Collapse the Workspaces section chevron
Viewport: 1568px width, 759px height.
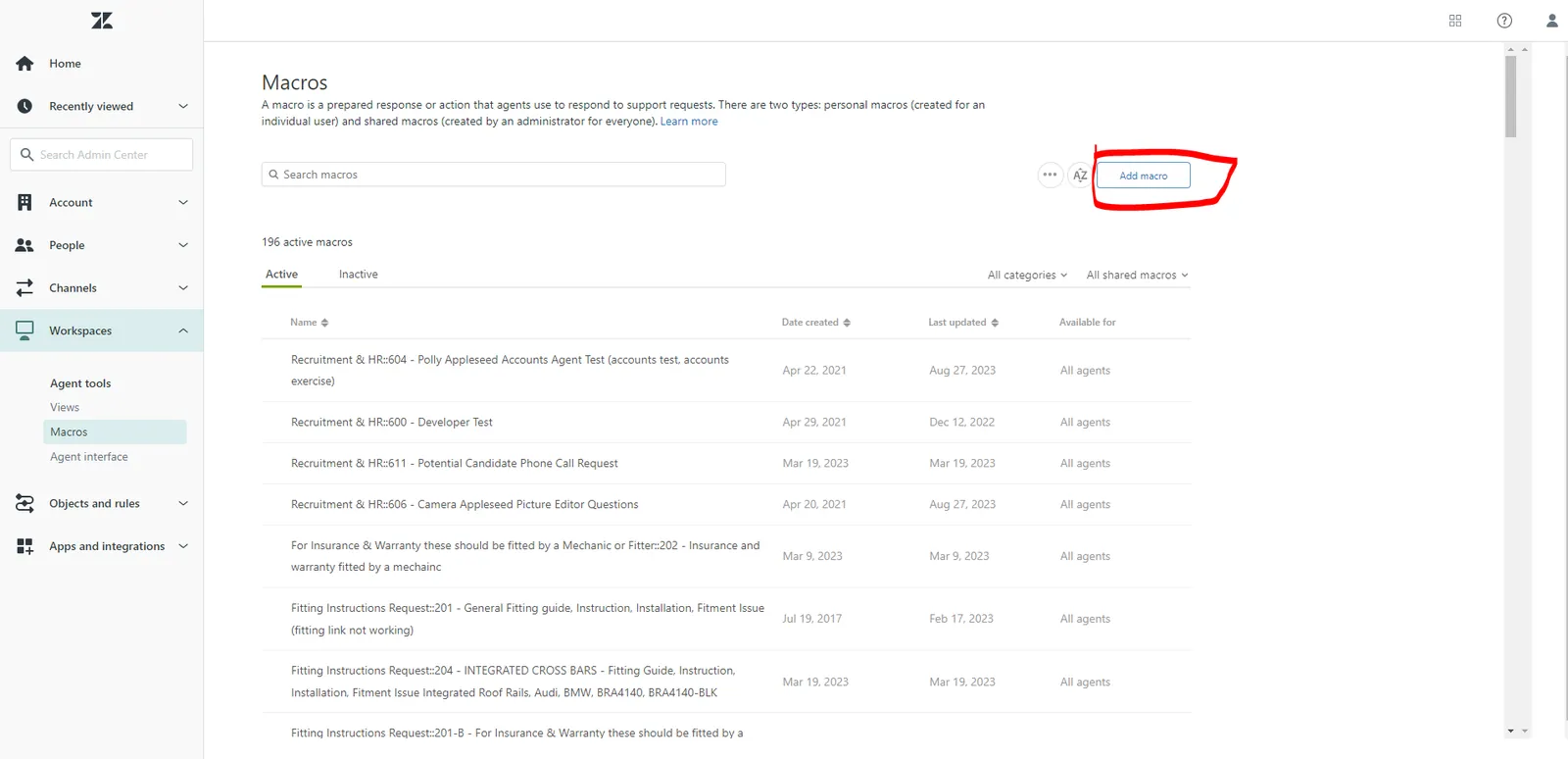(183, 330)
